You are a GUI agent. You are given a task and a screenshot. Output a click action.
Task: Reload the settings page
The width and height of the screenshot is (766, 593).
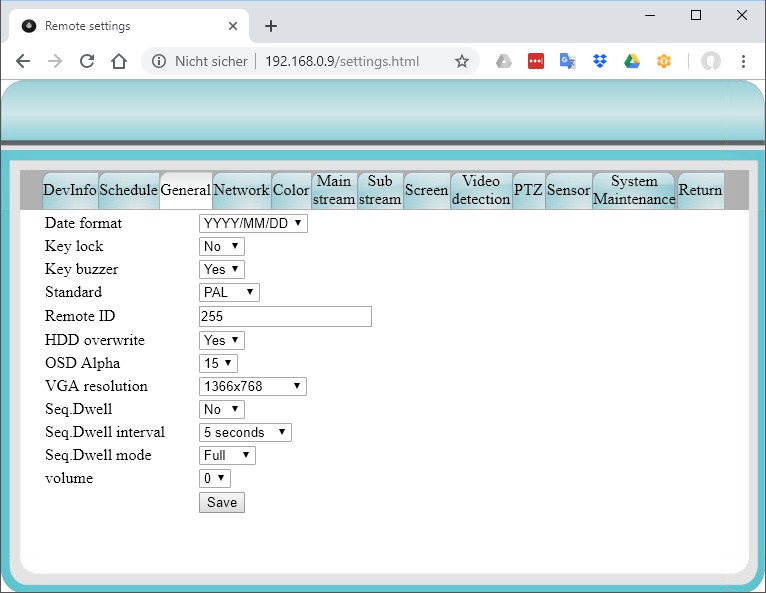pyautogui.click(x=87, y=61)
